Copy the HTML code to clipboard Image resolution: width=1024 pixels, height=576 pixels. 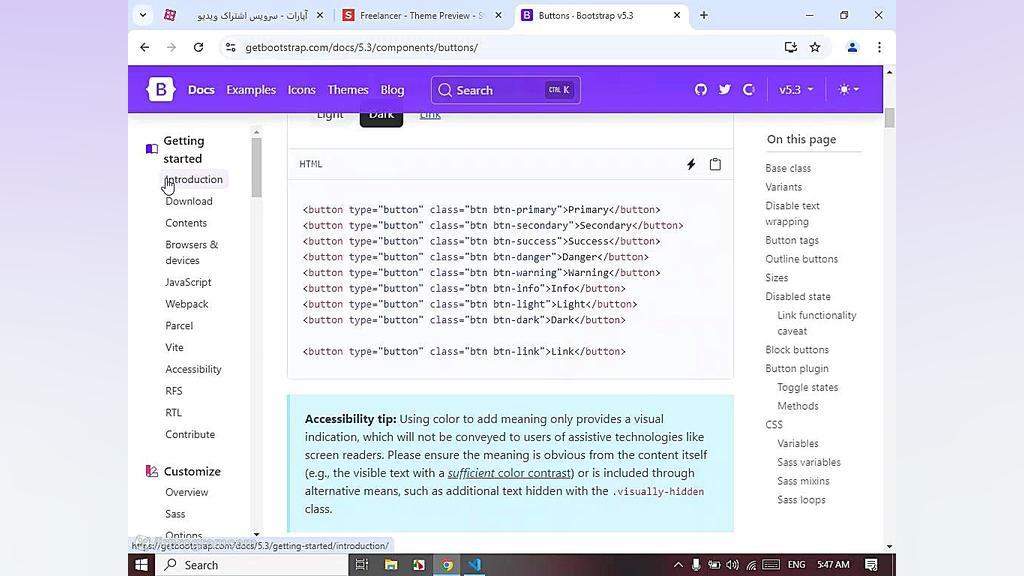pyautogui.click(x=715, y=165)
